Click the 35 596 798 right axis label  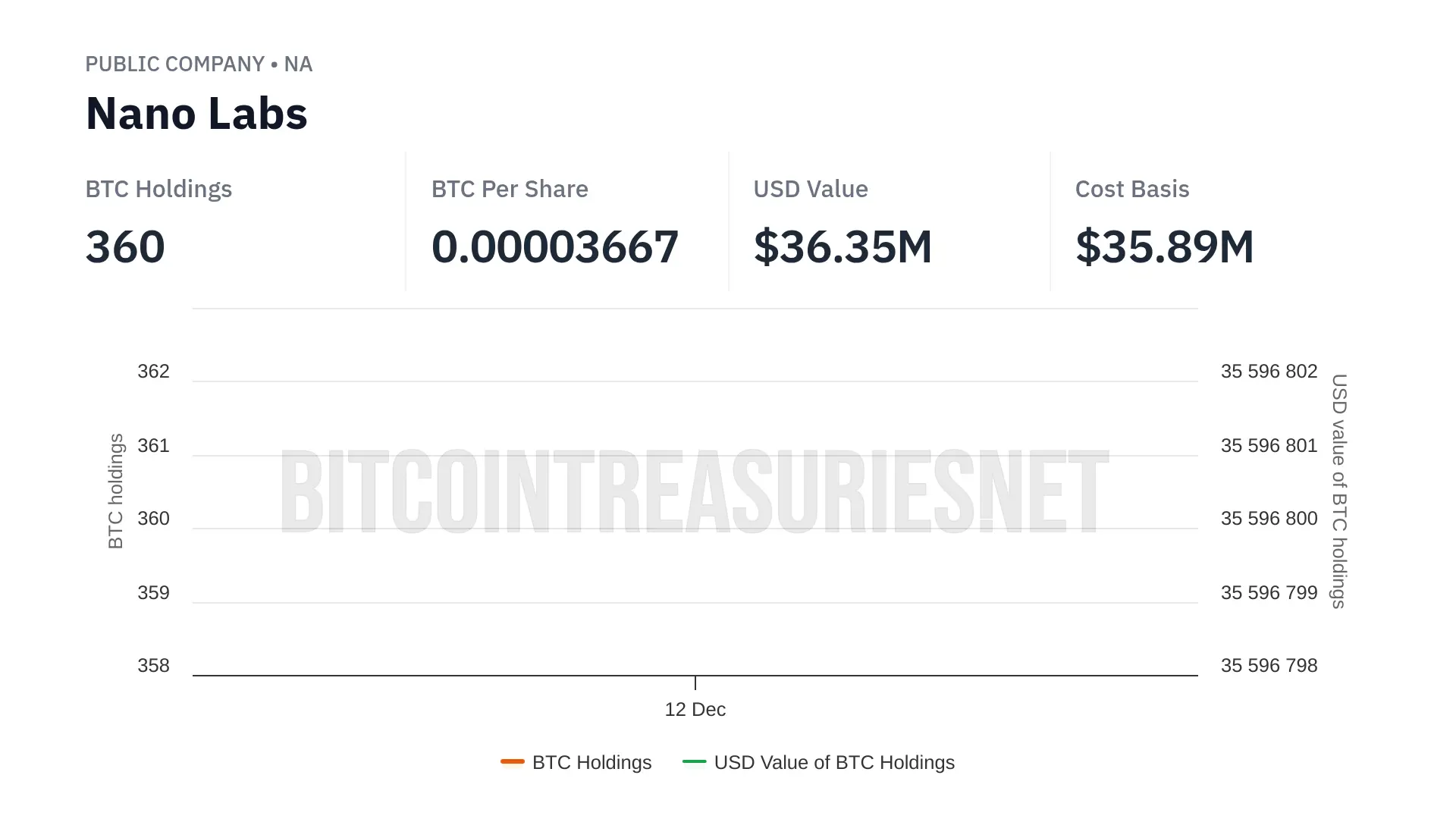(1269, 666)
